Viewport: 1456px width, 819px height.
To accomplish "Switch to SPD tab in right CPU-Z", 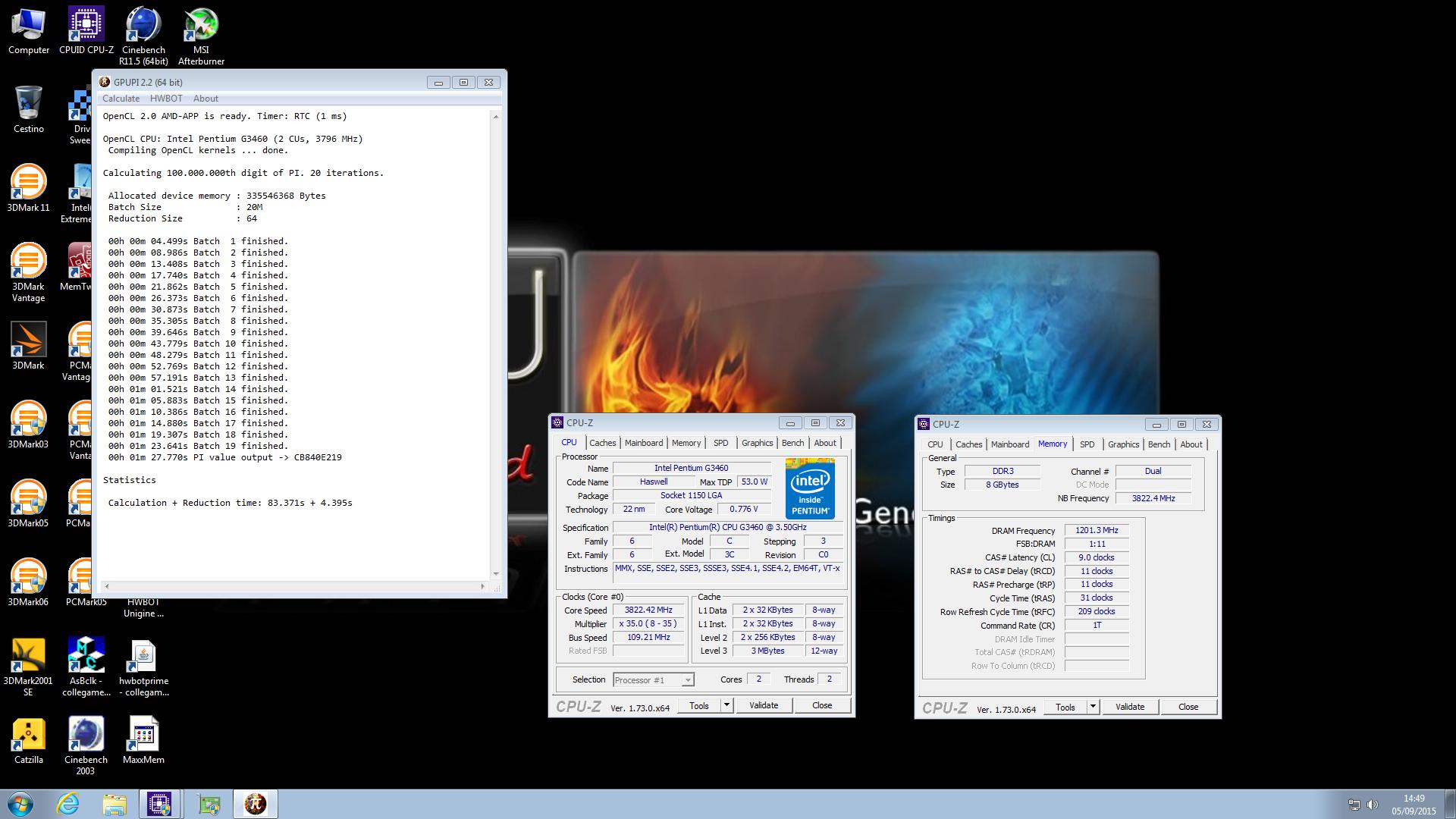I will coord(1087,444).
